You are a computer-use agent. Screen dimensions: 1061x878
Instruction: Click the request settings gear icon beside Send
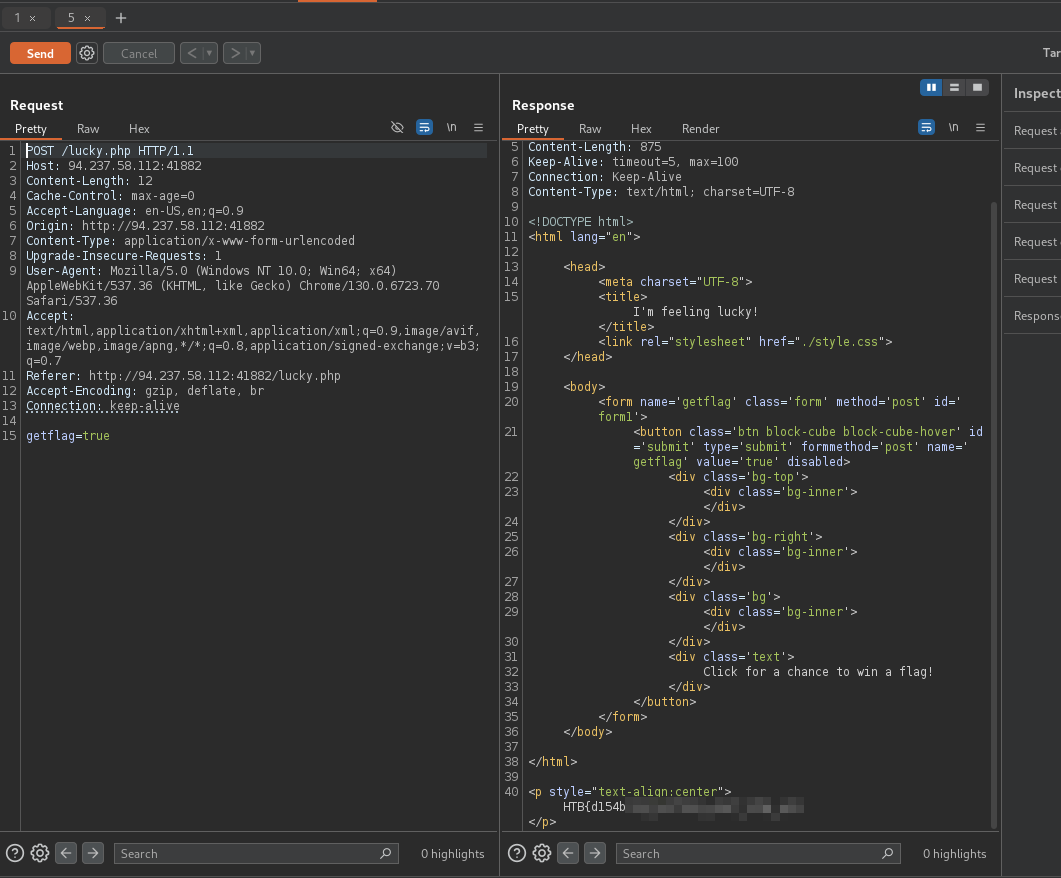tap(87, 53)
